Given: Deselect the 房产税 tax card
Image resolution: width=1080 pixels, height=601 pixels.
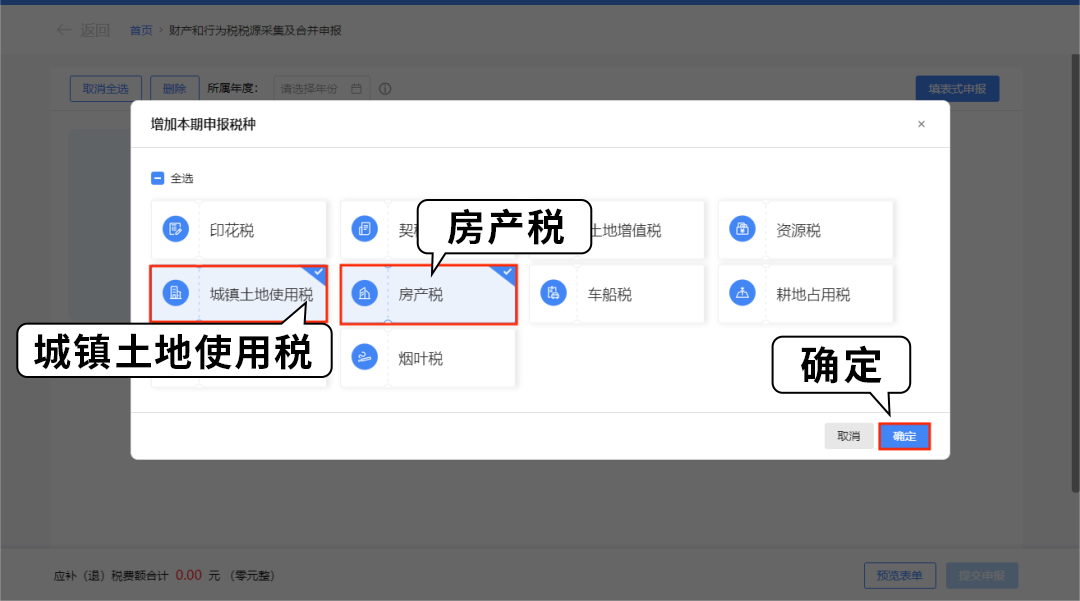Looking at the screenshot, I should tap(450, 295).
